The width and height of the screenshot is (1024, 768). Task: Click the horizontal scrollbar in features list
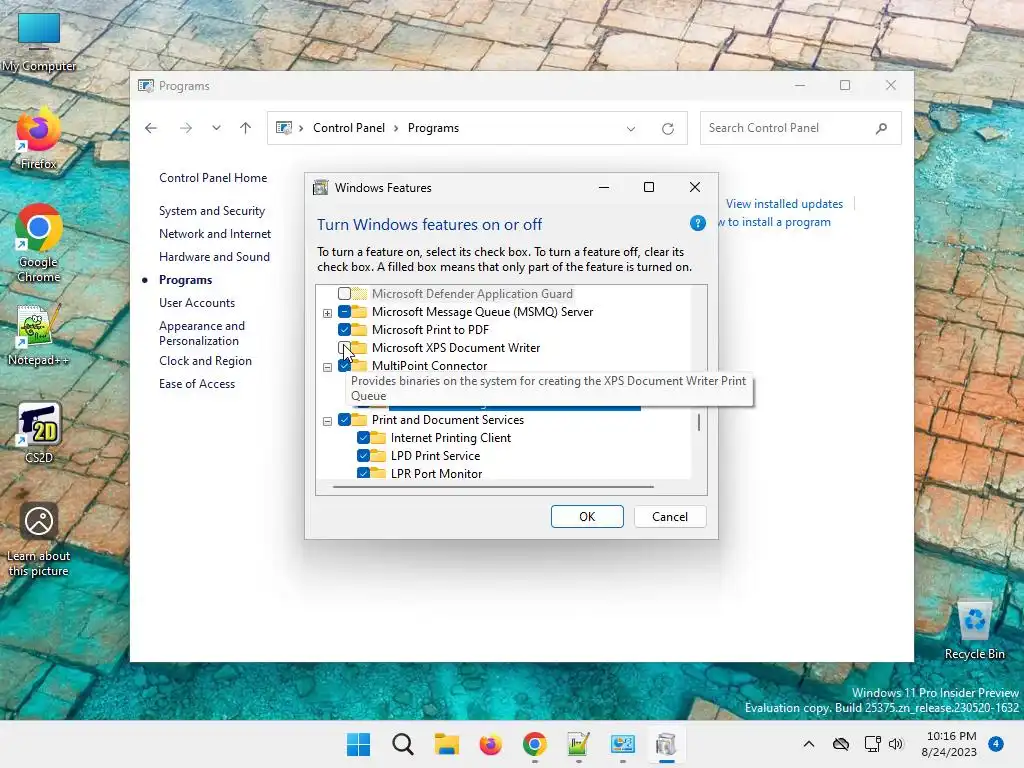pos(493,487)
